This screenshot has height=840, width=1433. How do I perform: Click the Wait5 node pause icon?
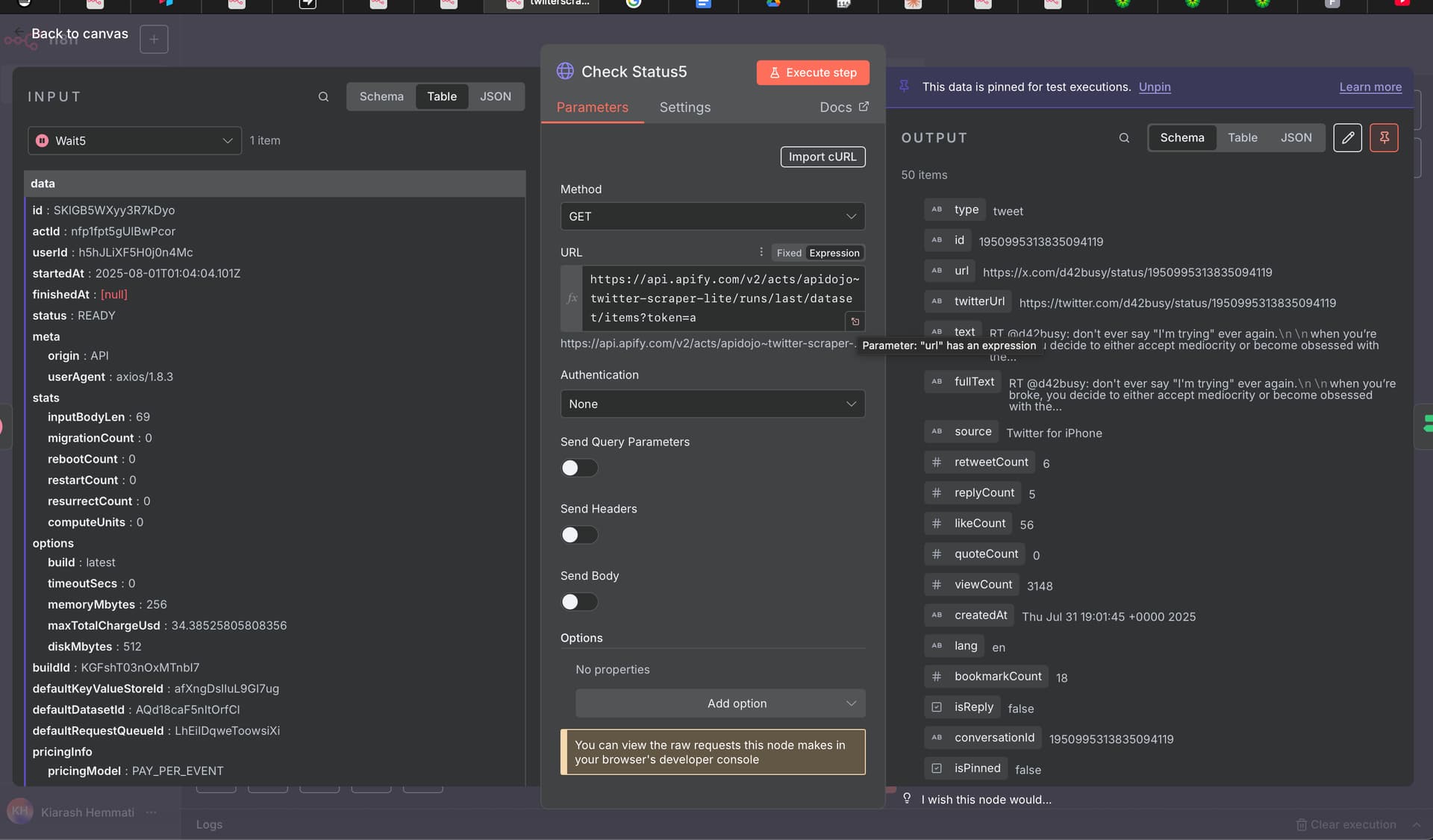click(x=42, y=141)
